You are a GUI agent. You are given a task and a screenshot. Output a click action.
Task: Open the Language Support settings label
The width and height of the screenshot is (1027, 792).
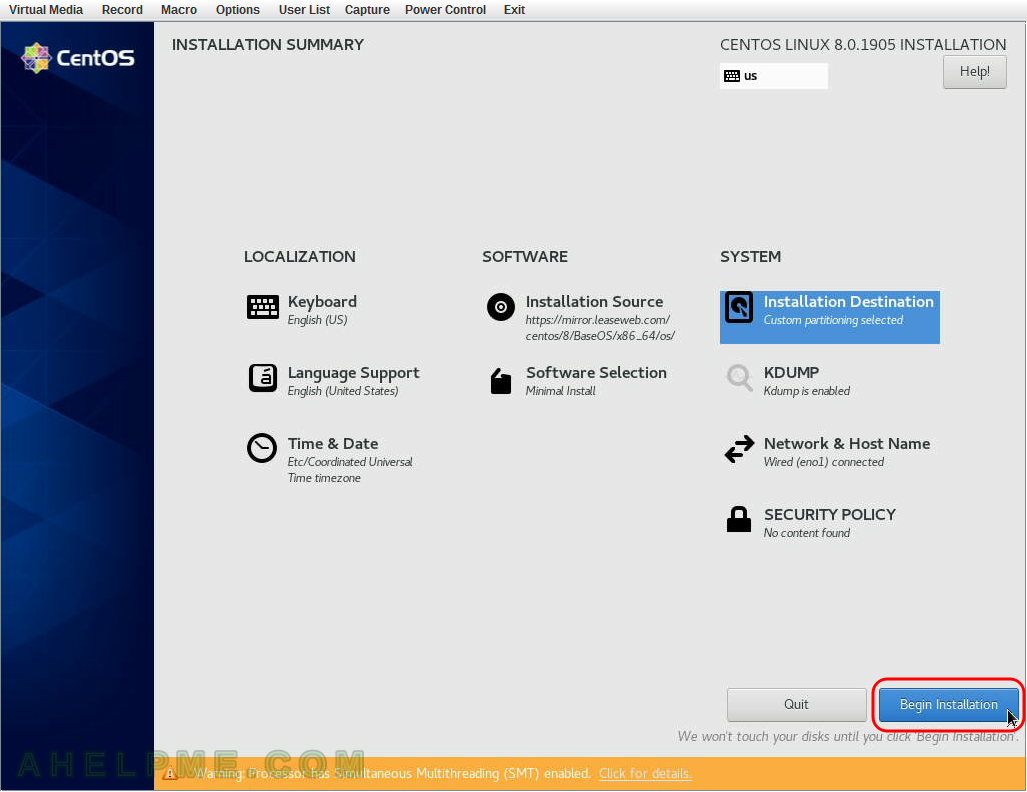click(354, 373)
